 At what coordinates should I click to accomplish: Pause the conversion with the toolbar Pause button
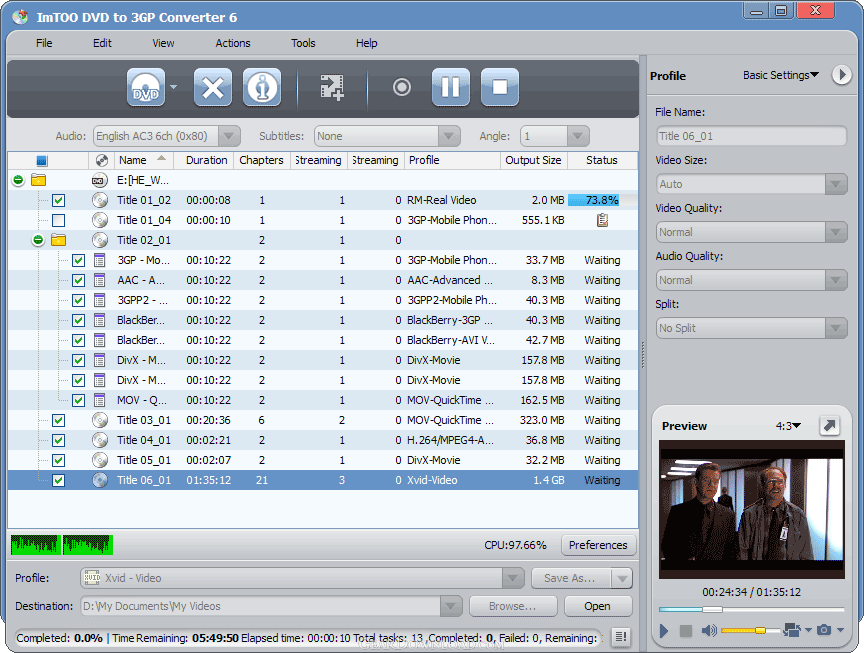click(x=451, y=87)
